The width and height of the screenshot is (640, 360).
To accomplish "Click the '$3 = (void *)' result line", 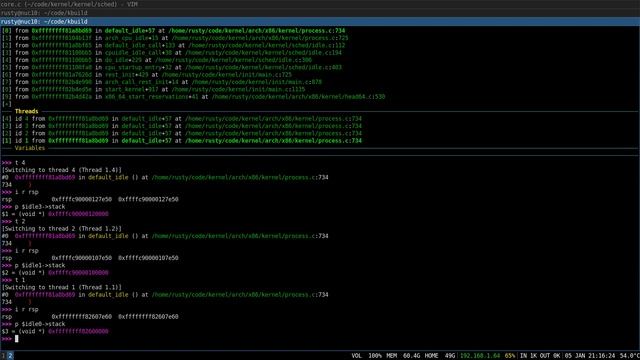I will click(x=55, y=331).
